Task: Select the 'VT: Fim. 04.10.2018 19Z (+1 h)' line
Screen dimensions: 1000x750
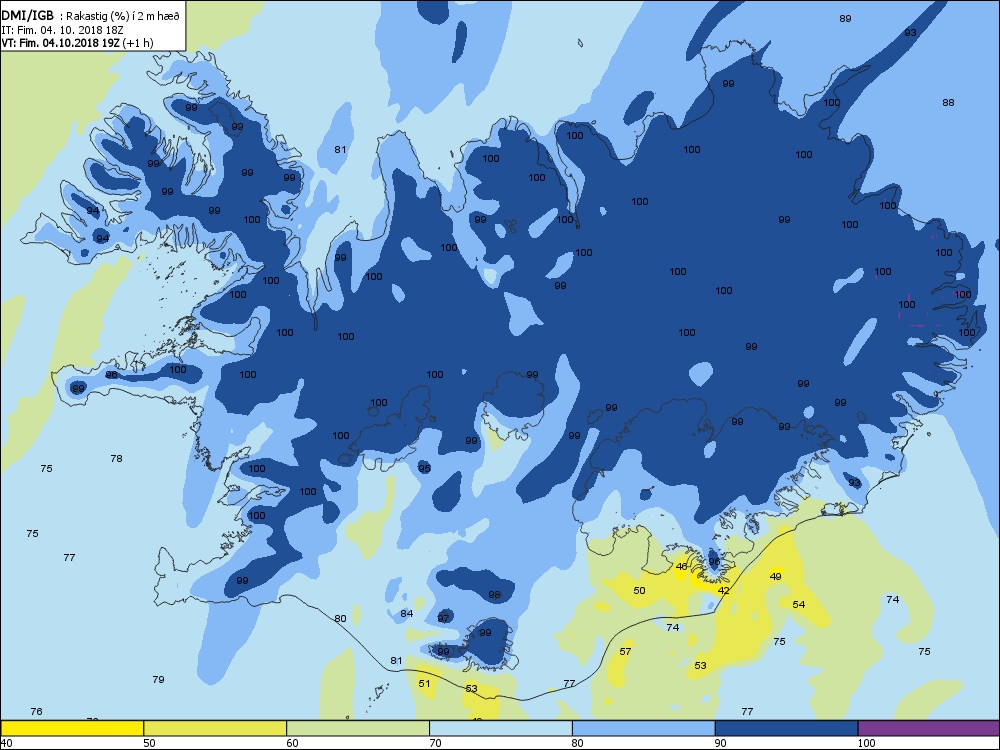Action: point(77,43)
